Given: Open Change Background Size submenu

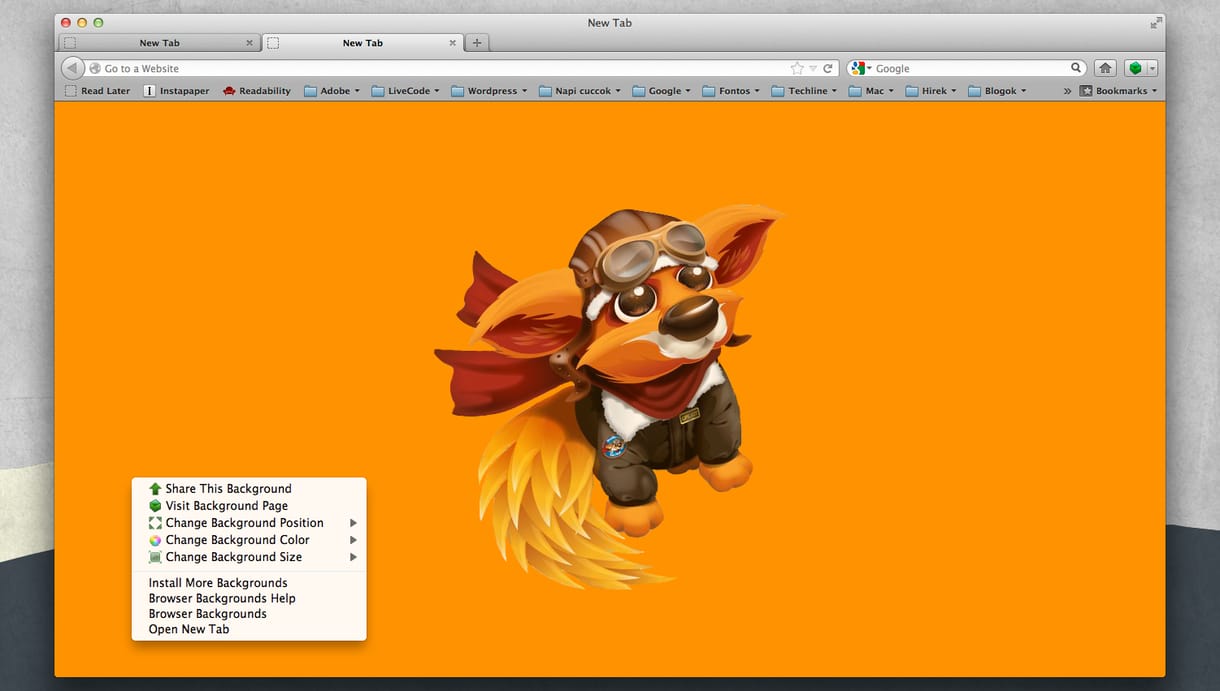Looking at the screenshot, I should [249, 557].
